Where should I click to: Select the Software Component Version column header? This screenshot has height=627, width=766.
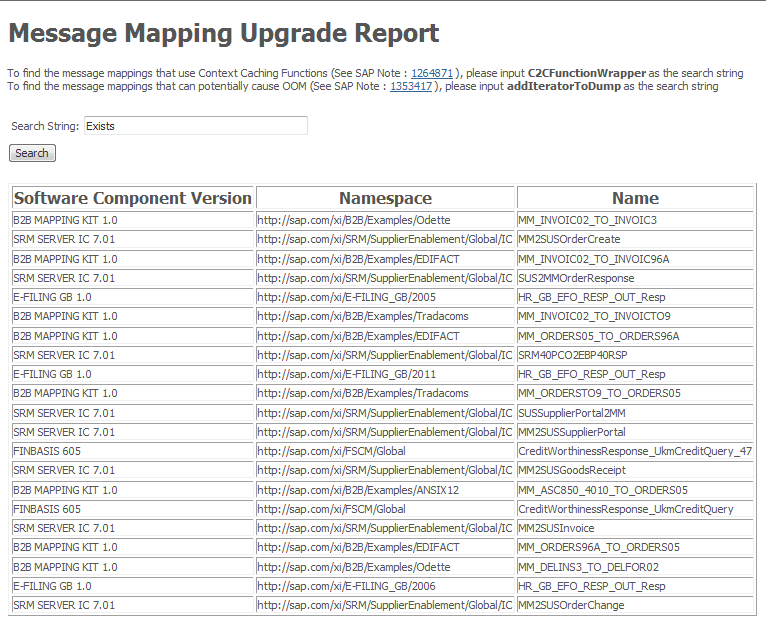click(132, 198)
